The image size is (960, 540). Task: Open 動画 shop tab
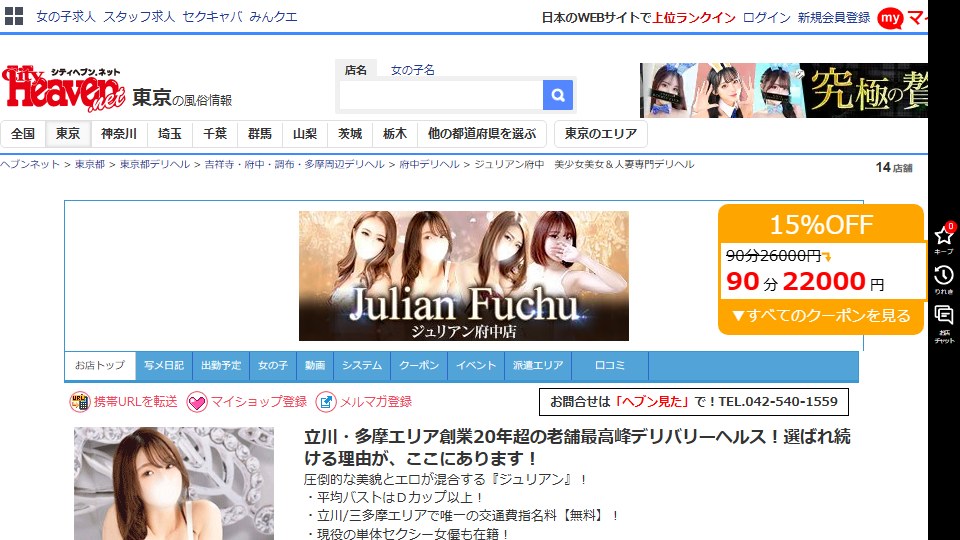click(x=315, y=366)
